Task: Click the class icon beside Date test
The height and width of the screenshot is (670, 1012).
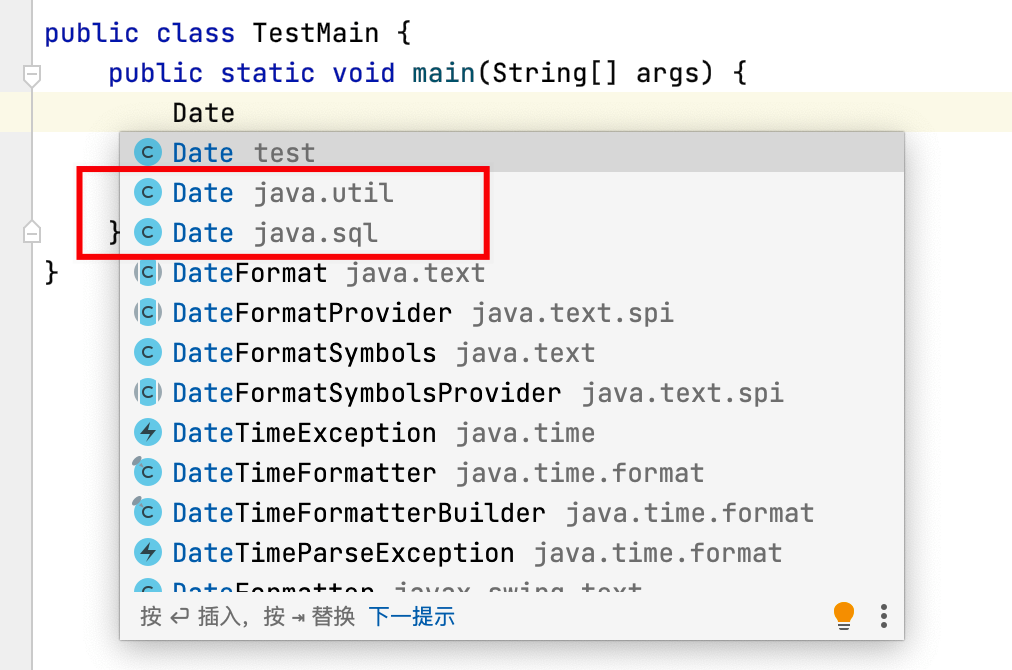Action: pyautogui.click(x=148, y=153)
